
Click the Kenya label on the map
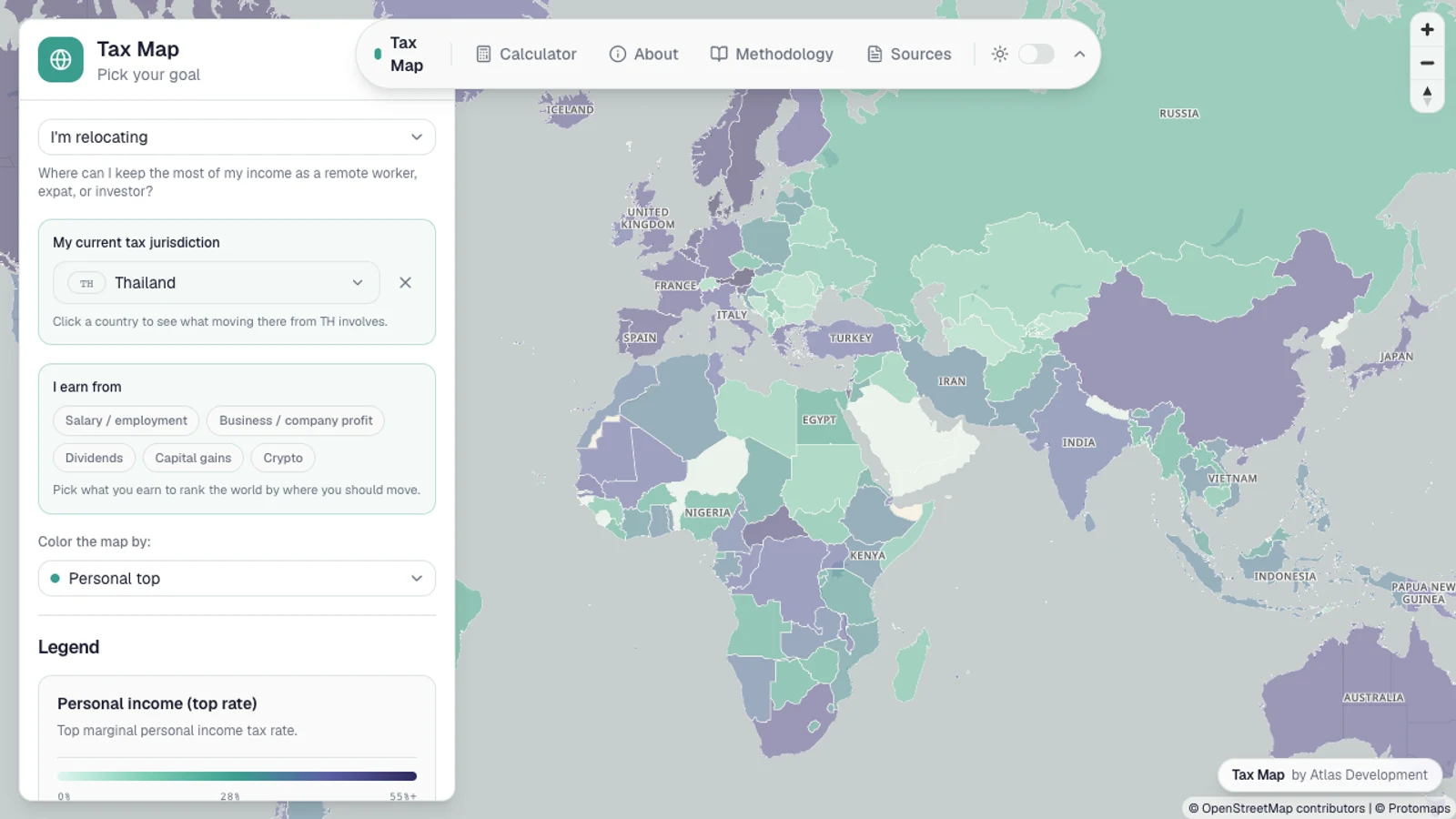point(867,555)
